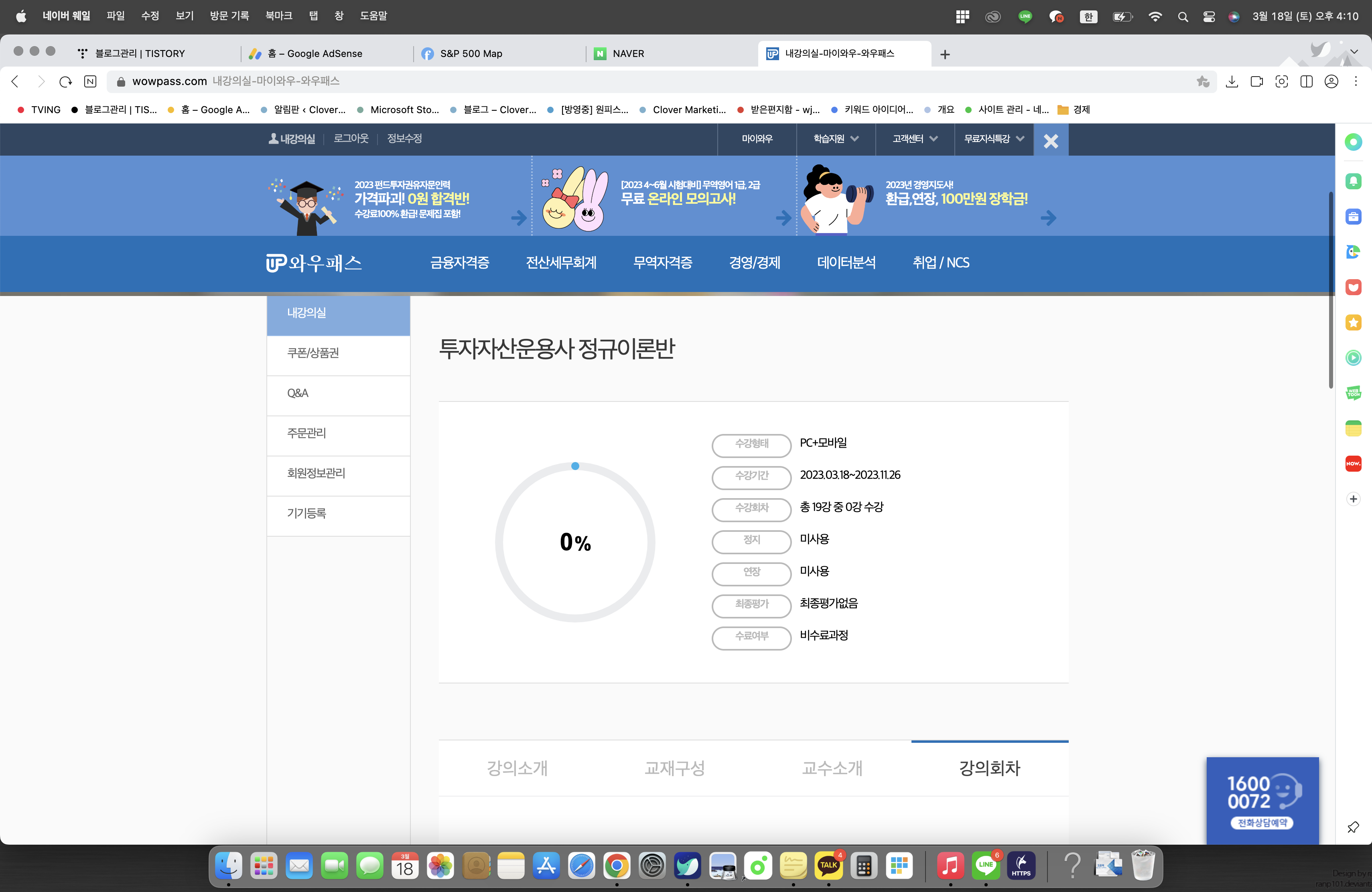The image size is (1372, 892).
Task: Switch to the 강의소개 tab
Action: click(517, 768)
